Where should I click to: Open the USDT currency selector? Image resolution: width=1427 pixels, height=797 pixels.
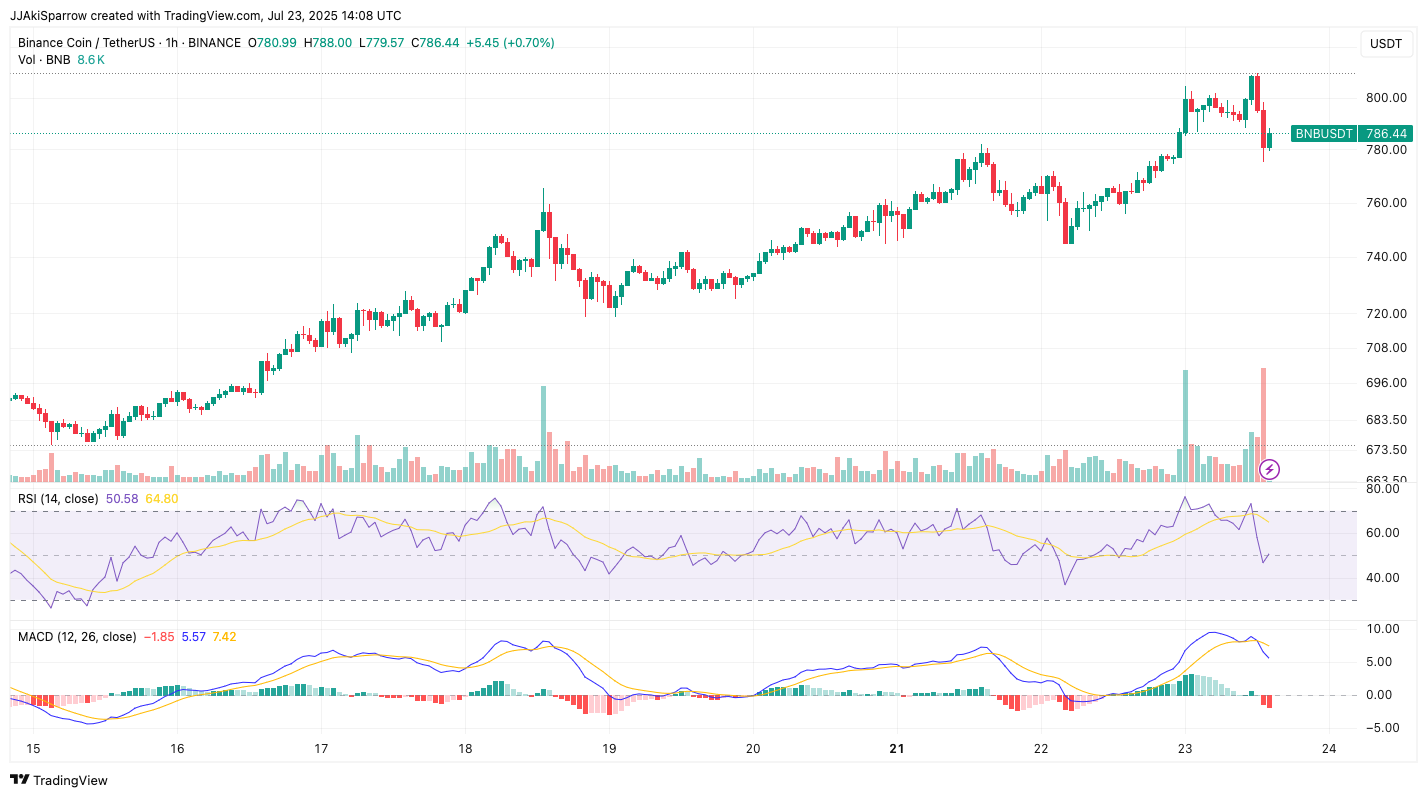point(1385,44)
